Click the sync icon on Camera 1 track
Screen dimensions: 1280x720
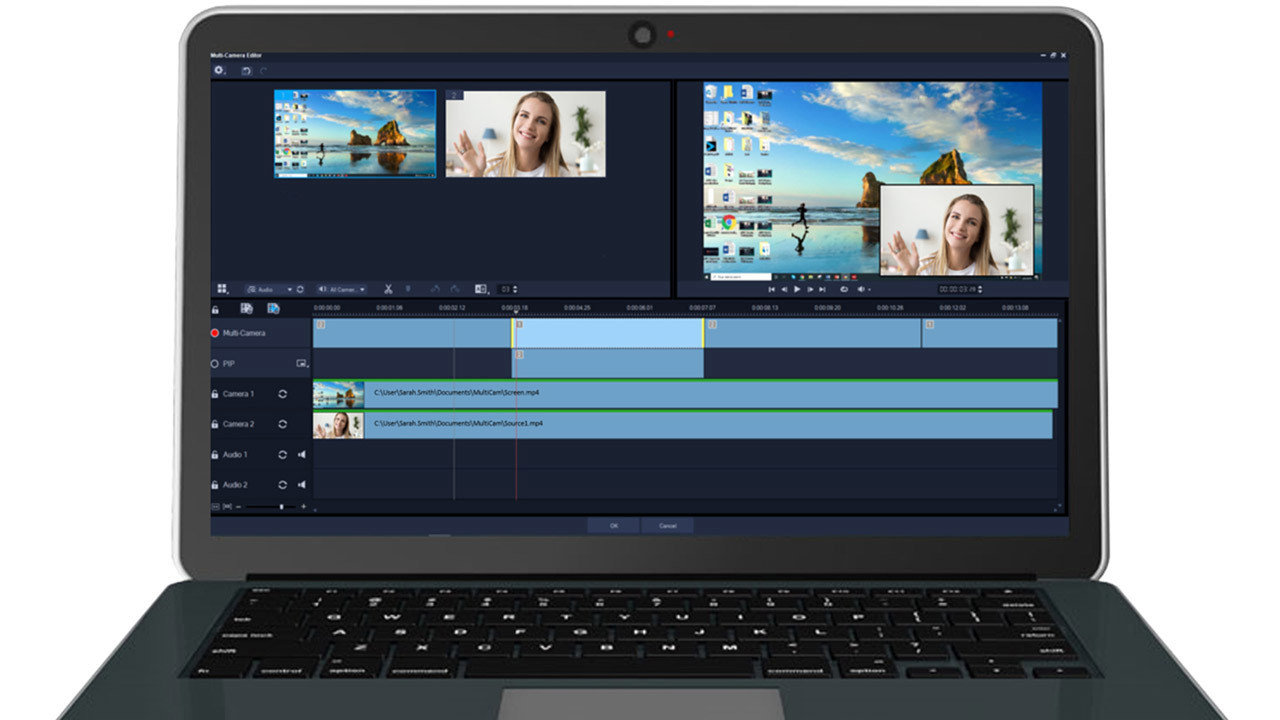(x=283, y=394)
